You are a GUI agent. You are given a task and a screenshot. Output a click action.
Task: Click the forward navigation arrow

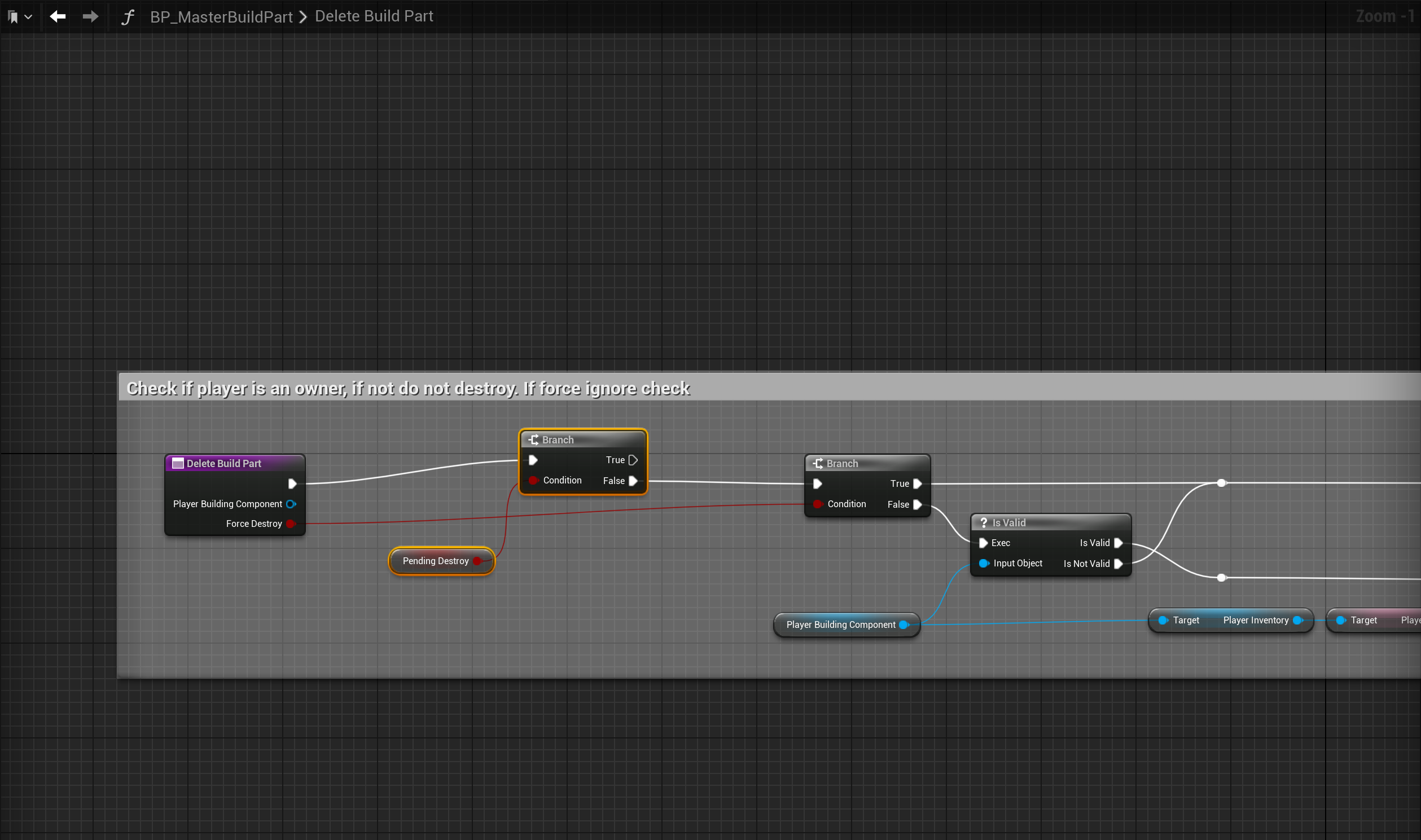(90, 16)
